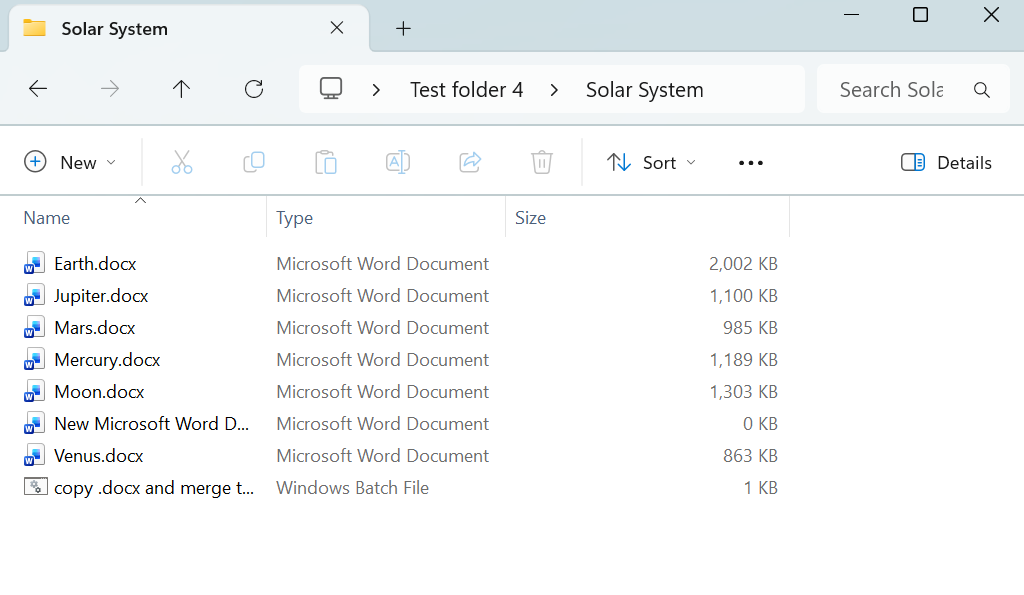This screenshot has width=1024, height=595.
Task: Click the Copy icon in toolbar
Action: pyautogui.click(x=254, y=162)
